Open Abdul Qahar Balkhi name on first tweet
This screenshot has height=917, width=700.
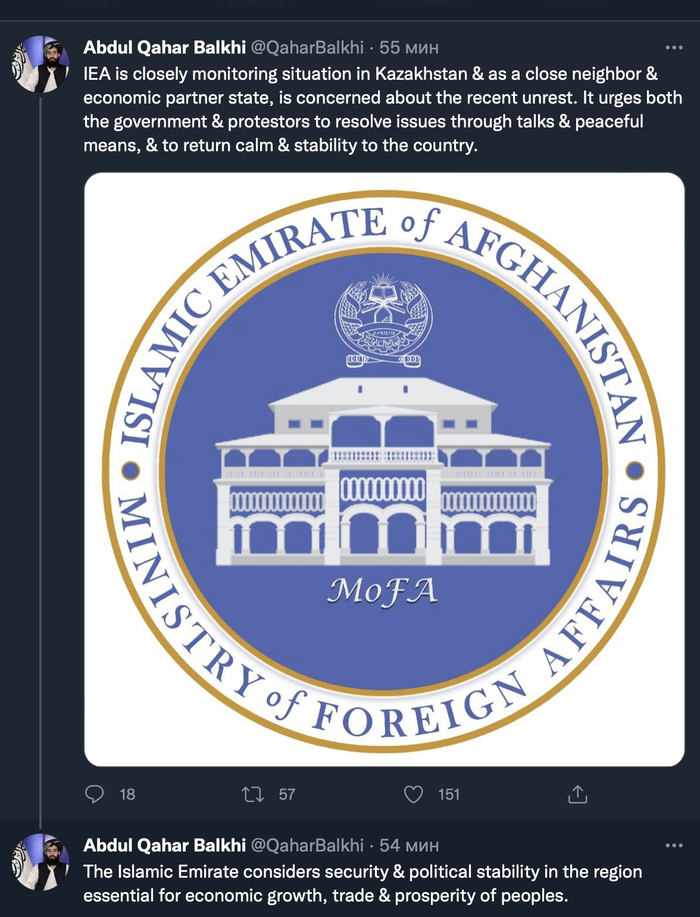click(x=163, y=47)
